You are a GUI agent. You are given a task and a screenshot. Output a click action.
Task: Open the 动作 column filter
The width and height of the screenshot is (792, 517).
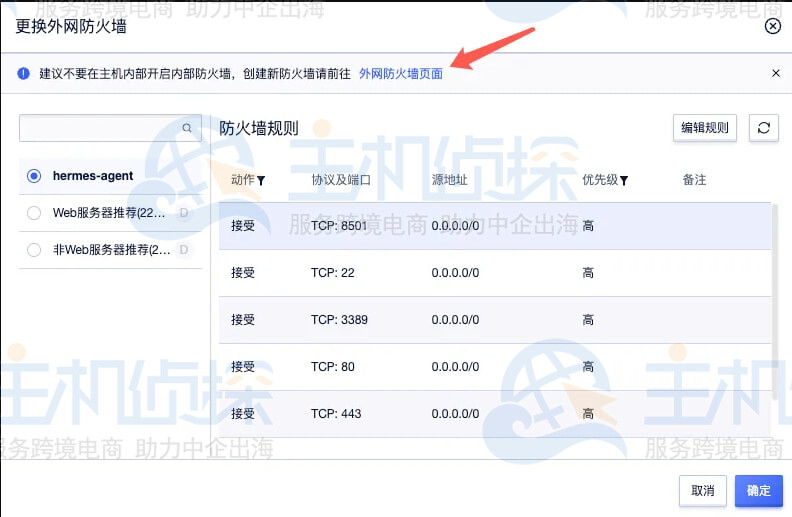261,181
